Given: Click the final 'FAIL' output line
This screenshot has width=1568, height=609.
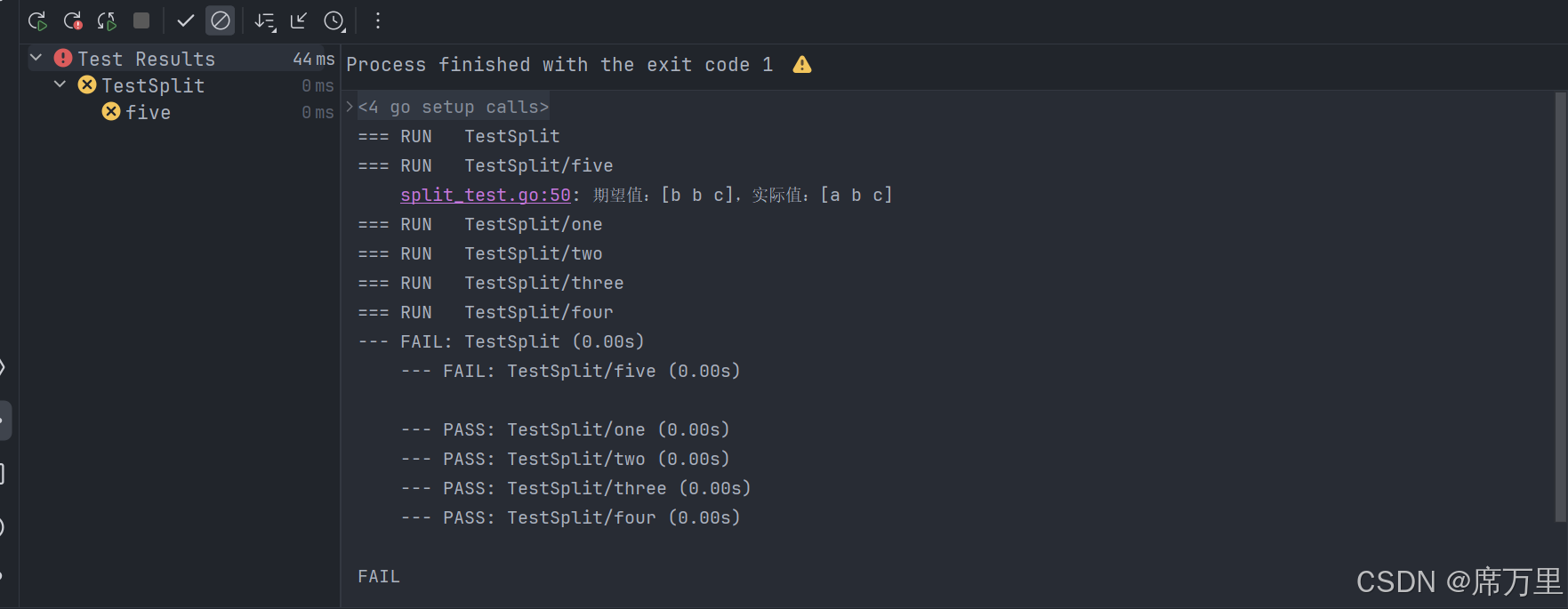Looking at the screenshot, I should (x=379, y=576).
